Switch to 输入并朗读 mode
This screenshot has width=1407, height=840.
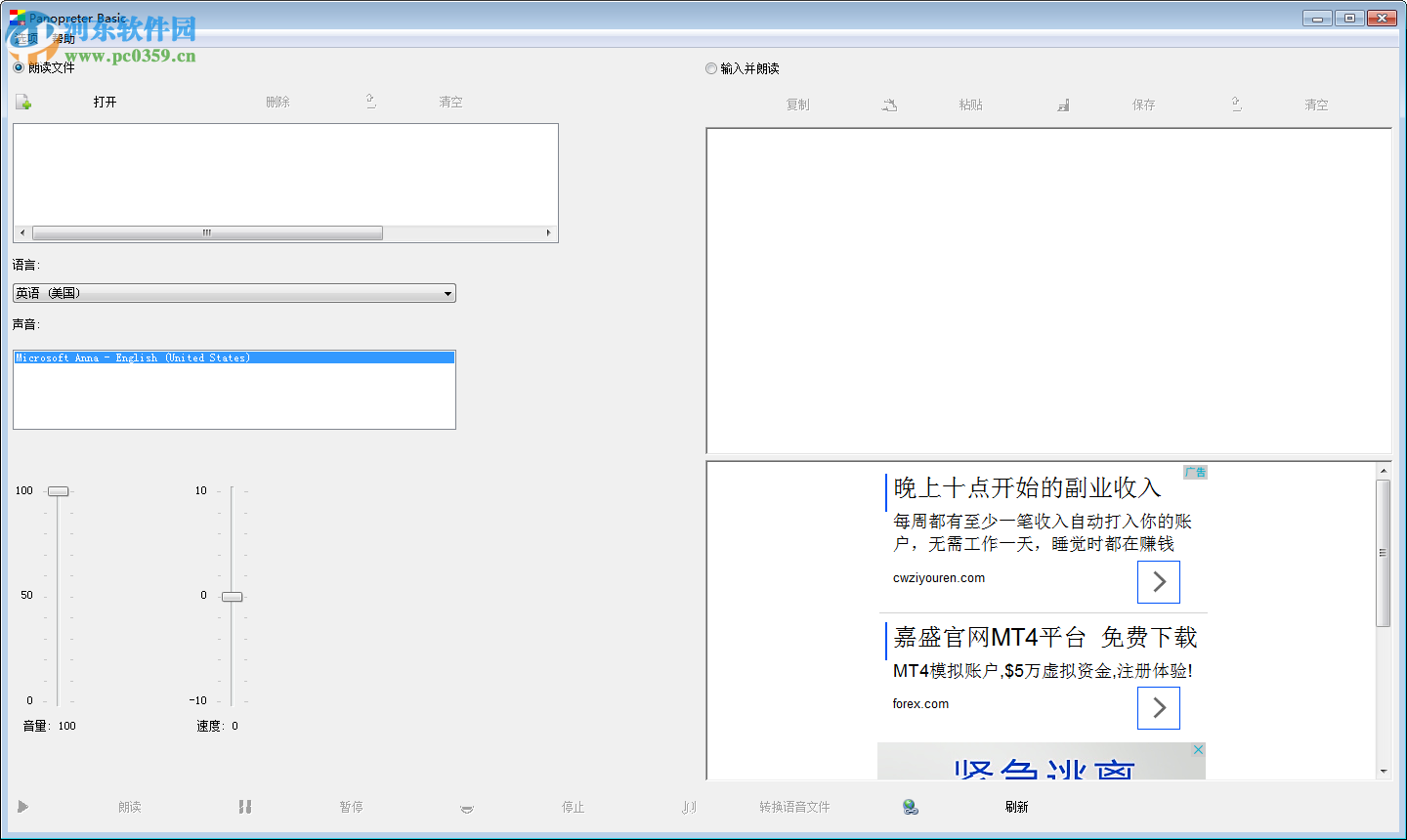tap(710, 68)
